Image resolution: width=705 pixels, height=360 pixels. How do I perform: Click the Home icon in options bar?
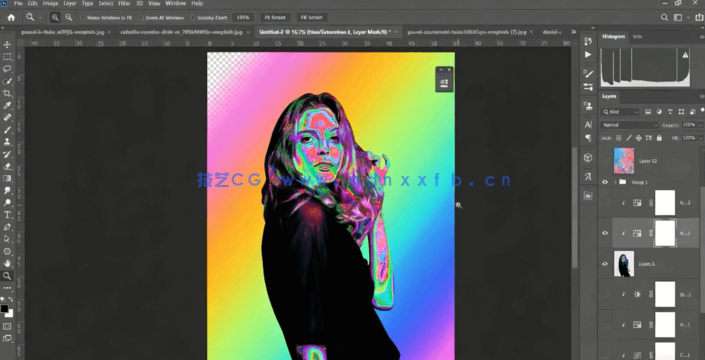[11, 18]
